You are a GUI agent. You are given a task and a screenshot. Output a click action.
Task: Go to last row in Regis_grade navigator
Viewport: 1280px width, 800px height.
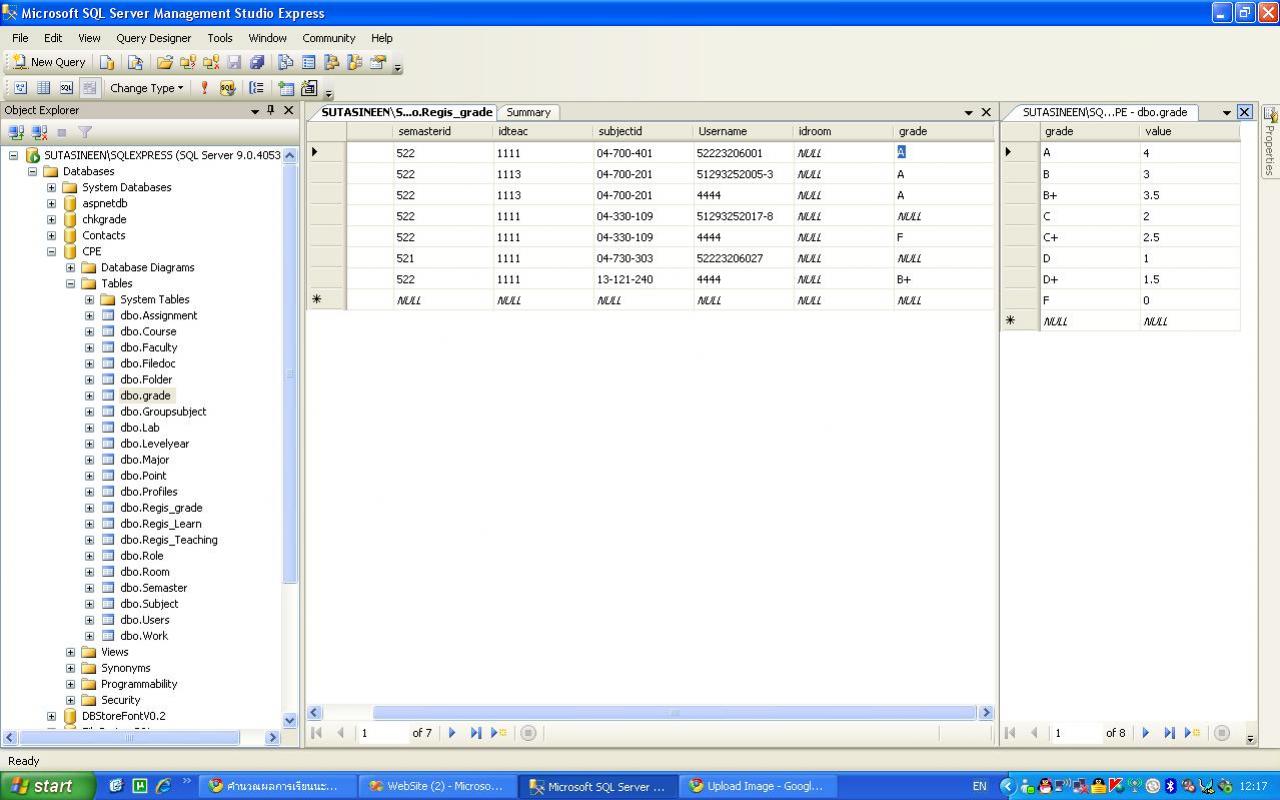point(476,733)
